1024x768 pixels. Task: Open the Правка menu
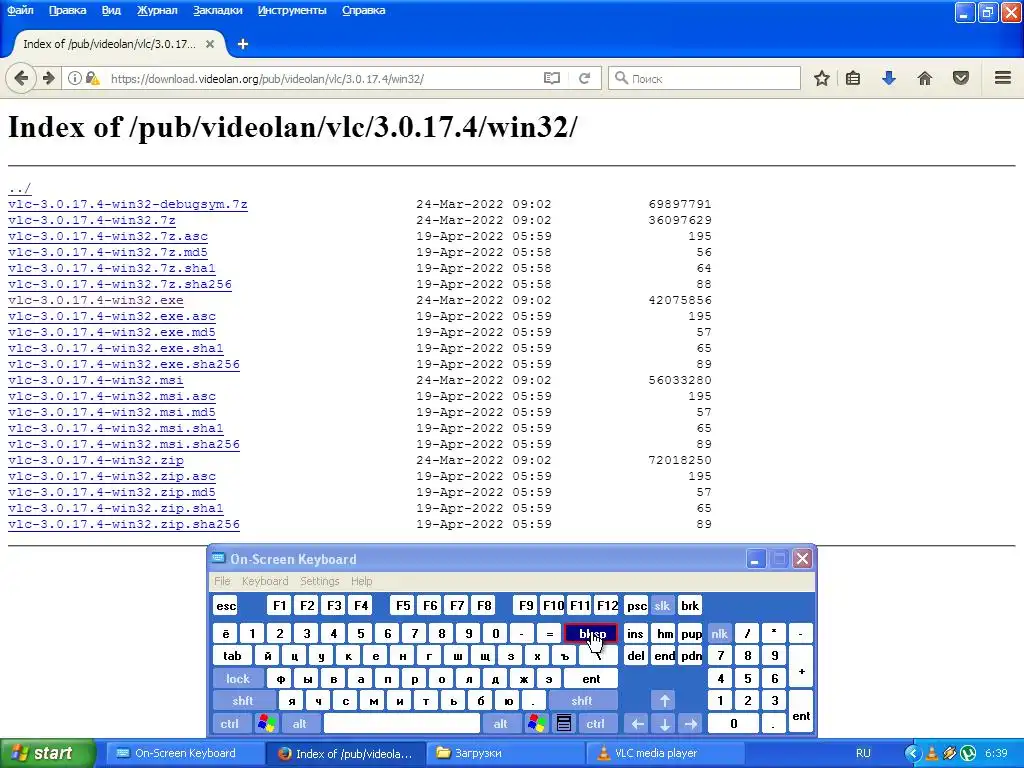coord(67,10)
